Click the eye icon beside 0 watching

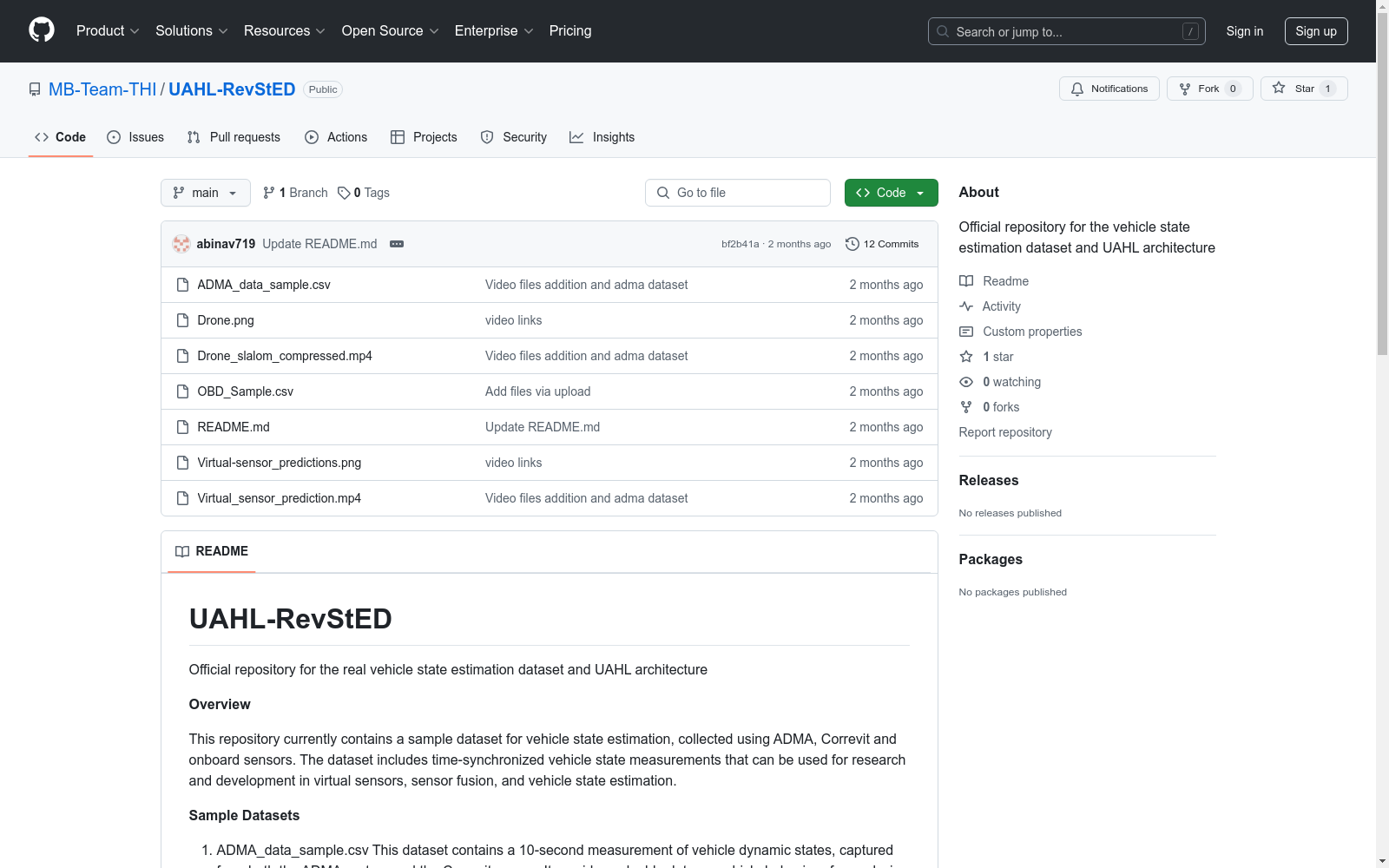(x=966, y=382)
